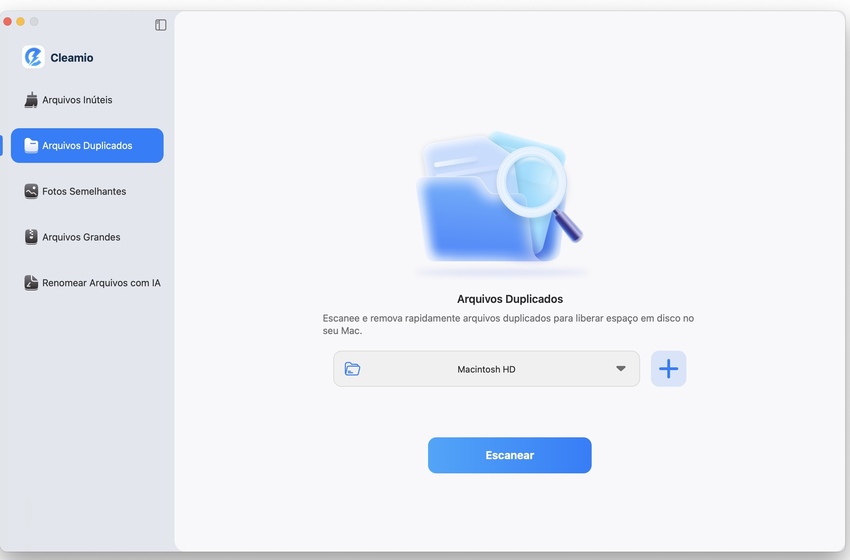Go to Fotos Semelhantes
Screen dimensions: 850x560
pos(87,191)
